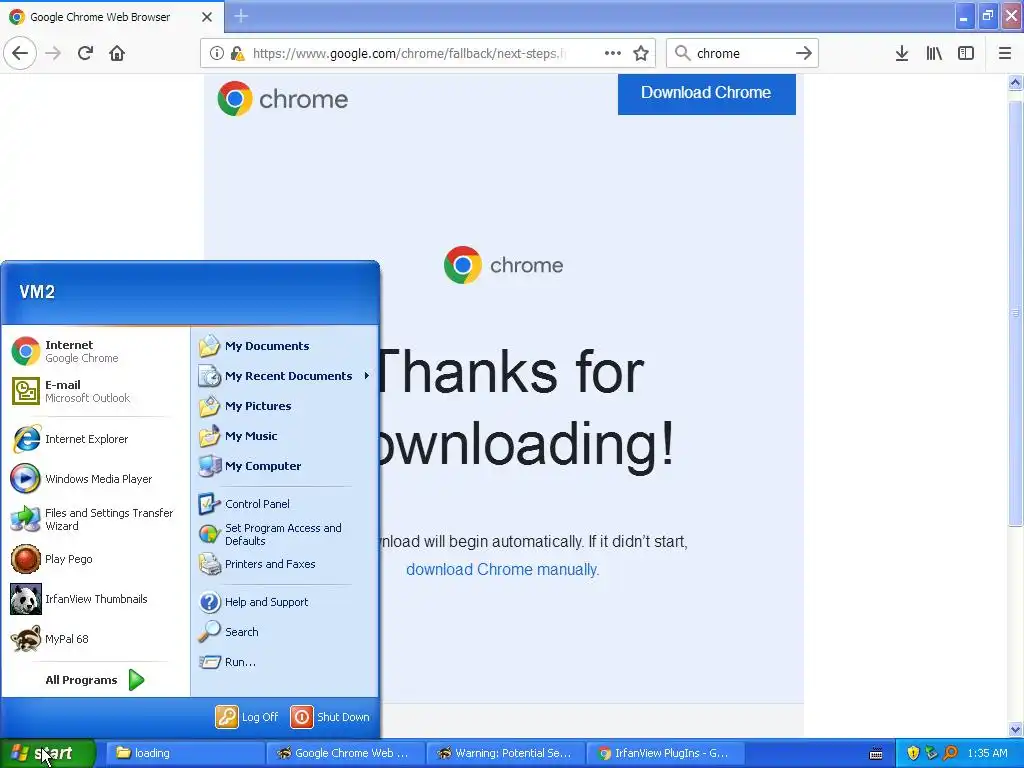Viewport: 1024px width, 768px height.
Task: Open Search from Start menu
Action: (x=285, y=632)
